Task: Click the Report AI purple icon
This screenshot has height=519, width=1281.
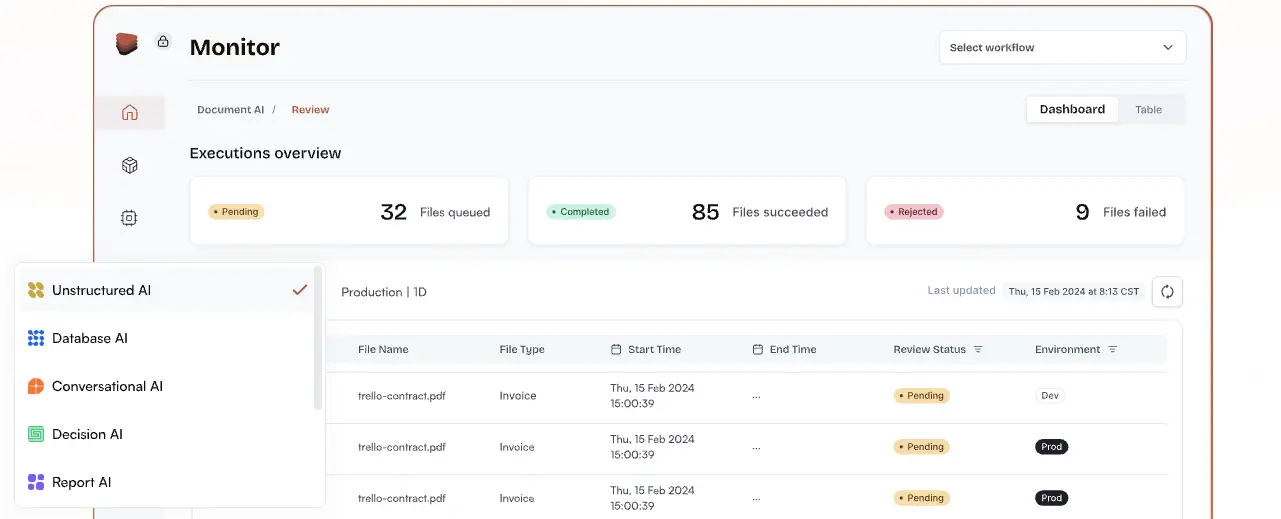Action: coord(36,482)
